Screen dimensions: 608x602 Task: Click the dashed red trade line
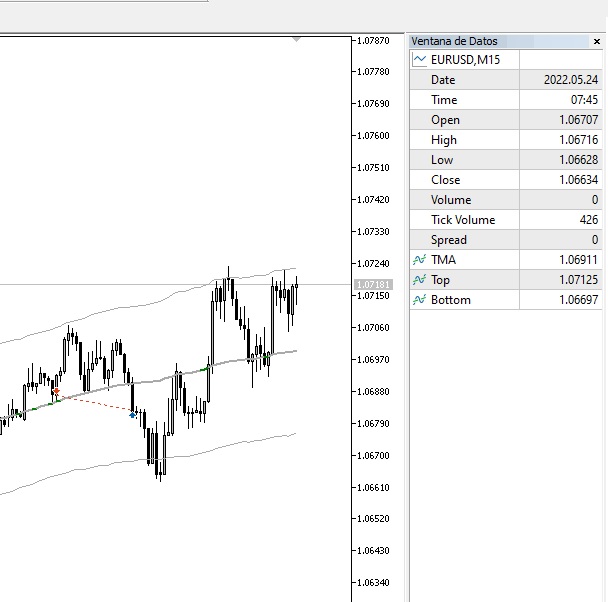click(x=95, y=403)
